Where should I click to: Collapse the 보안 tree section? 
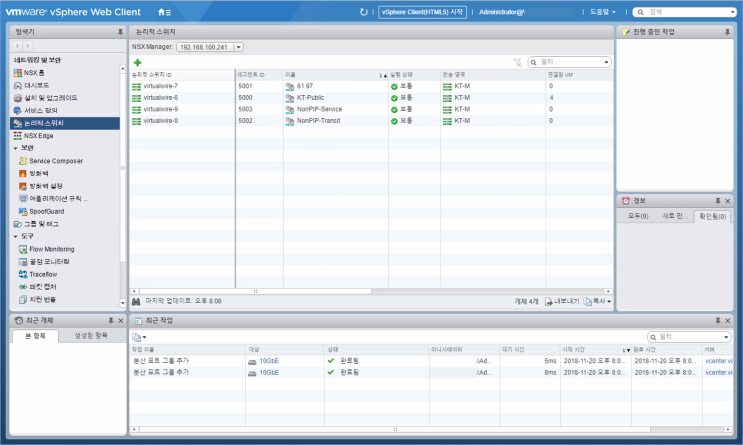click(x=16, y=148)
